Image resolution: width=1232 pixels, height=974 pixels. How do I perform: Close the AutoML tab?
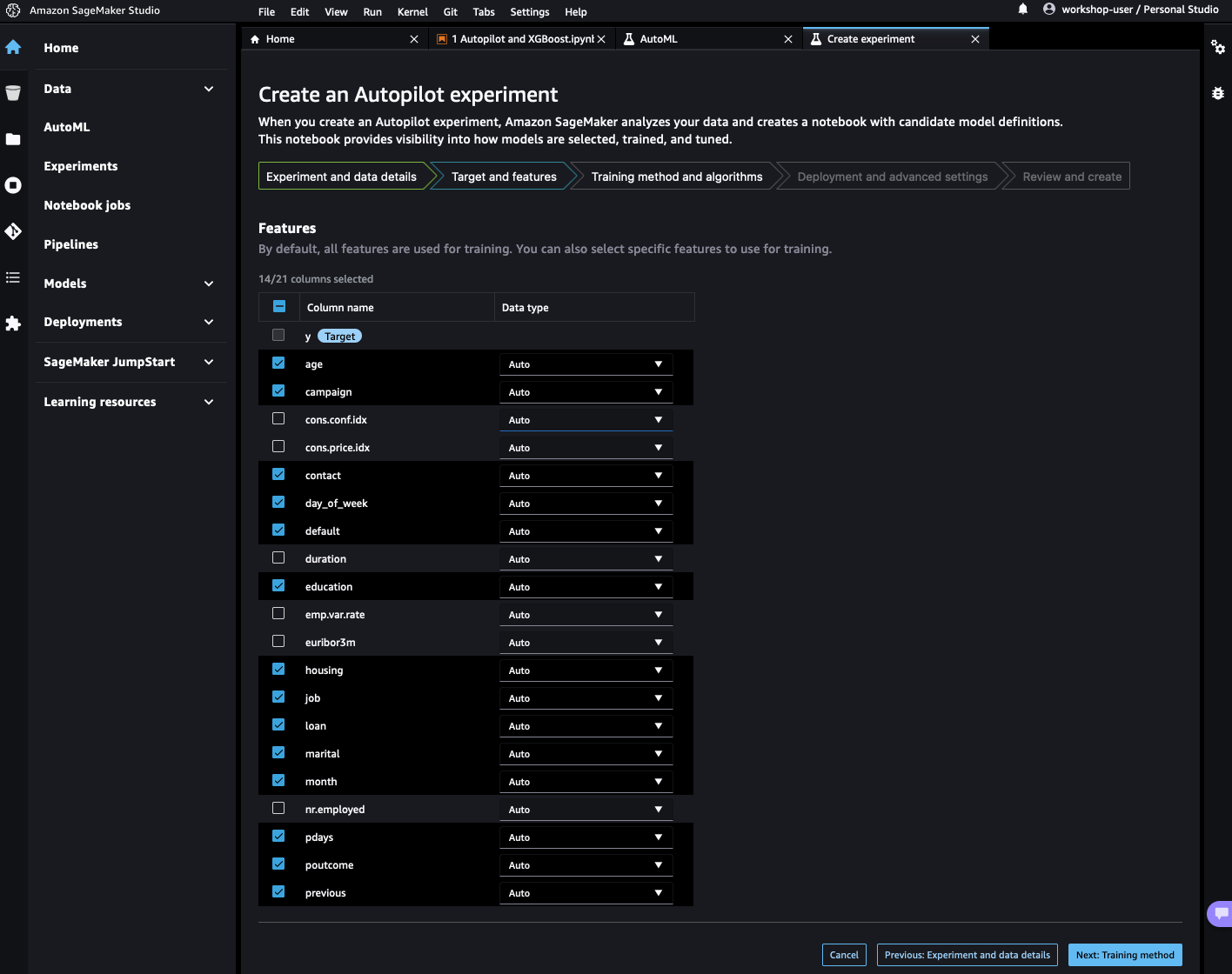point(788,39)
